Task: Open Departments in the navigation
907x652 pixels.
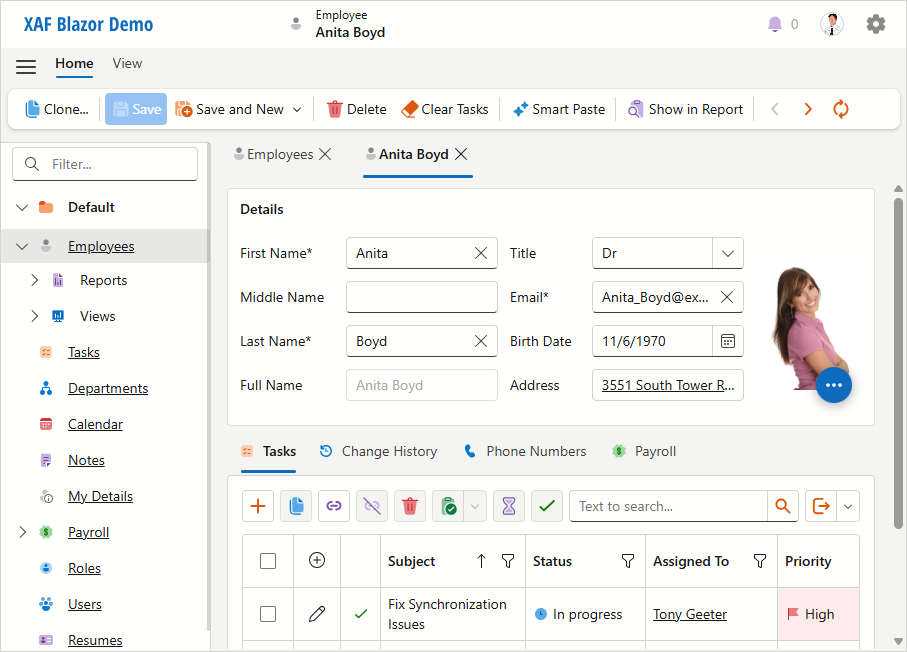Action: click(108, 388)
